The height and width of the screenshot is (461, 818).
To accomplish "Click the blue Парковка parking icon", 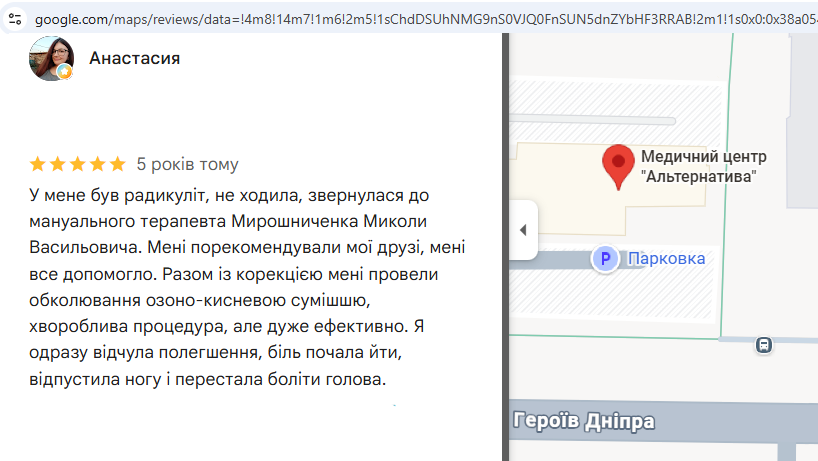I will click(x=605, y=258).
